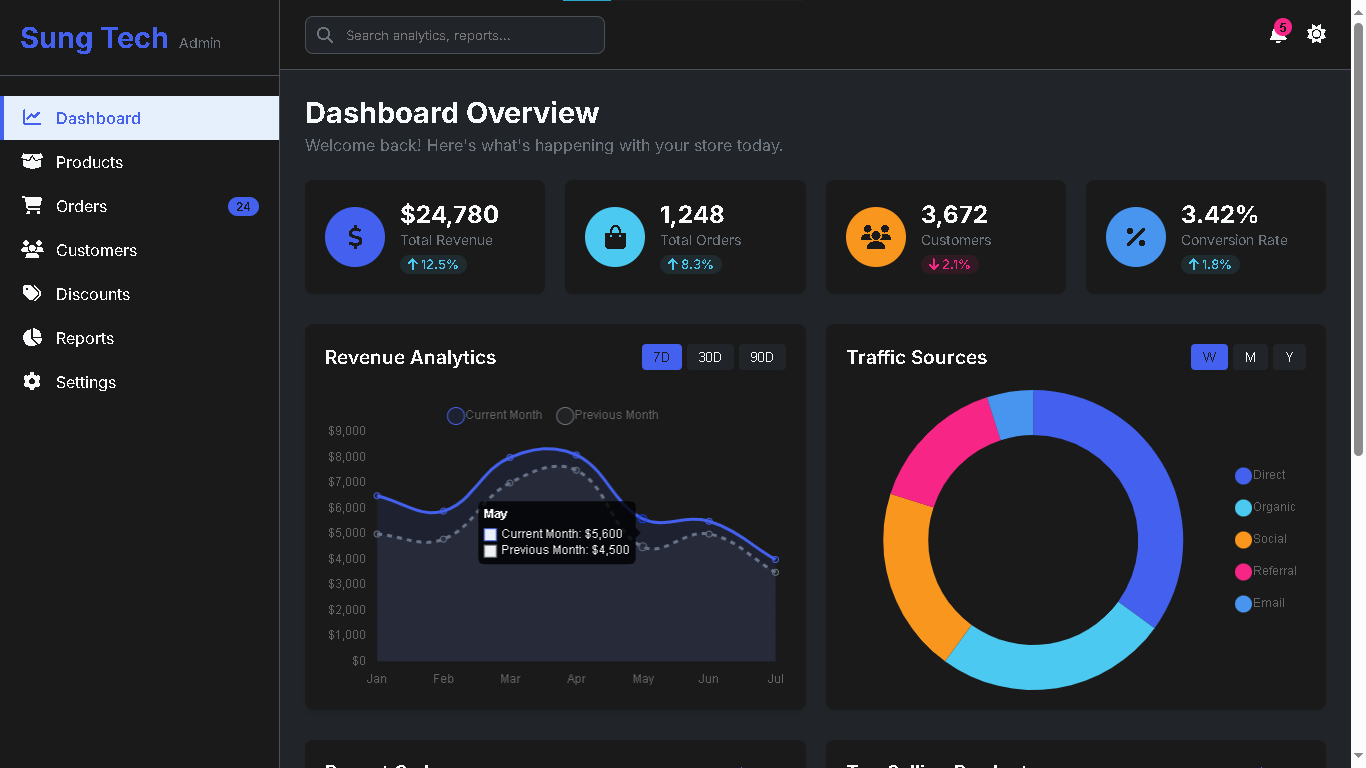This screenshot has height=768, width=1366.
Task: Click the notification bell icon
Action: coord(1277,35)
